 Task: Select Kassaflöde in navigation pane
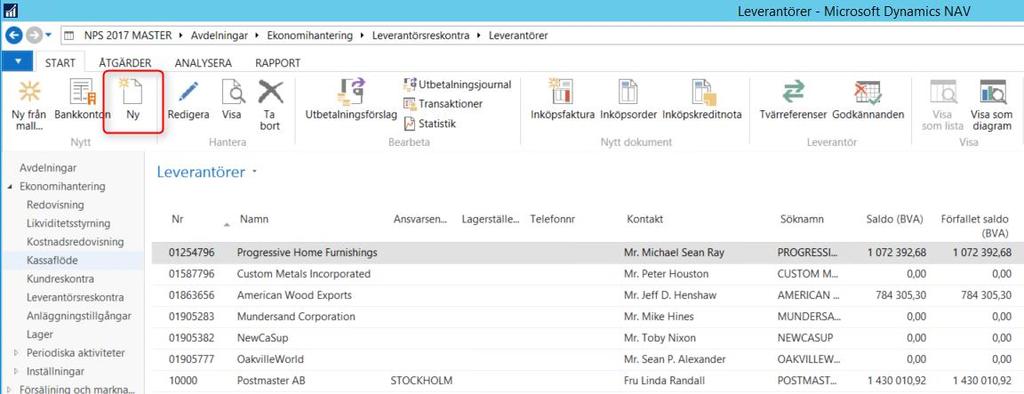click(x=52, y=260)
